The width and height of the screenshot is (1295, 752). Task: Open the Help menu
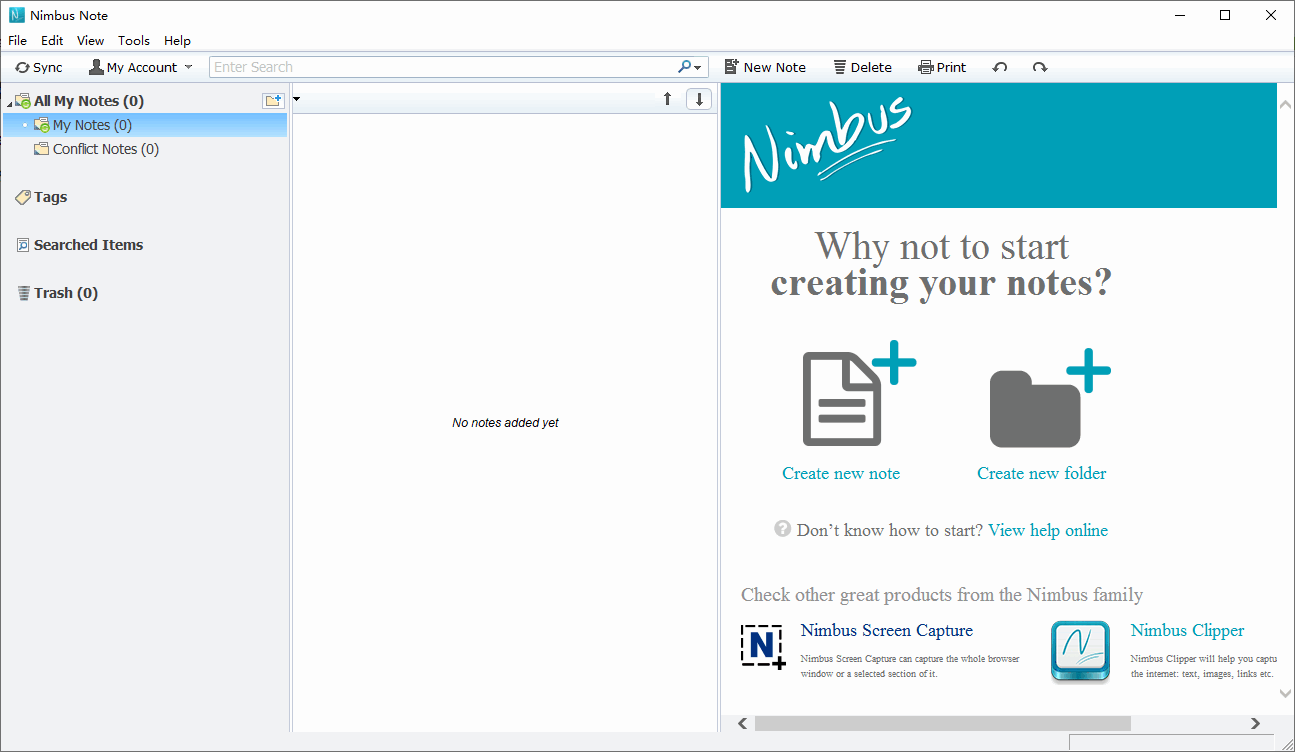click(x=178, y=41)
